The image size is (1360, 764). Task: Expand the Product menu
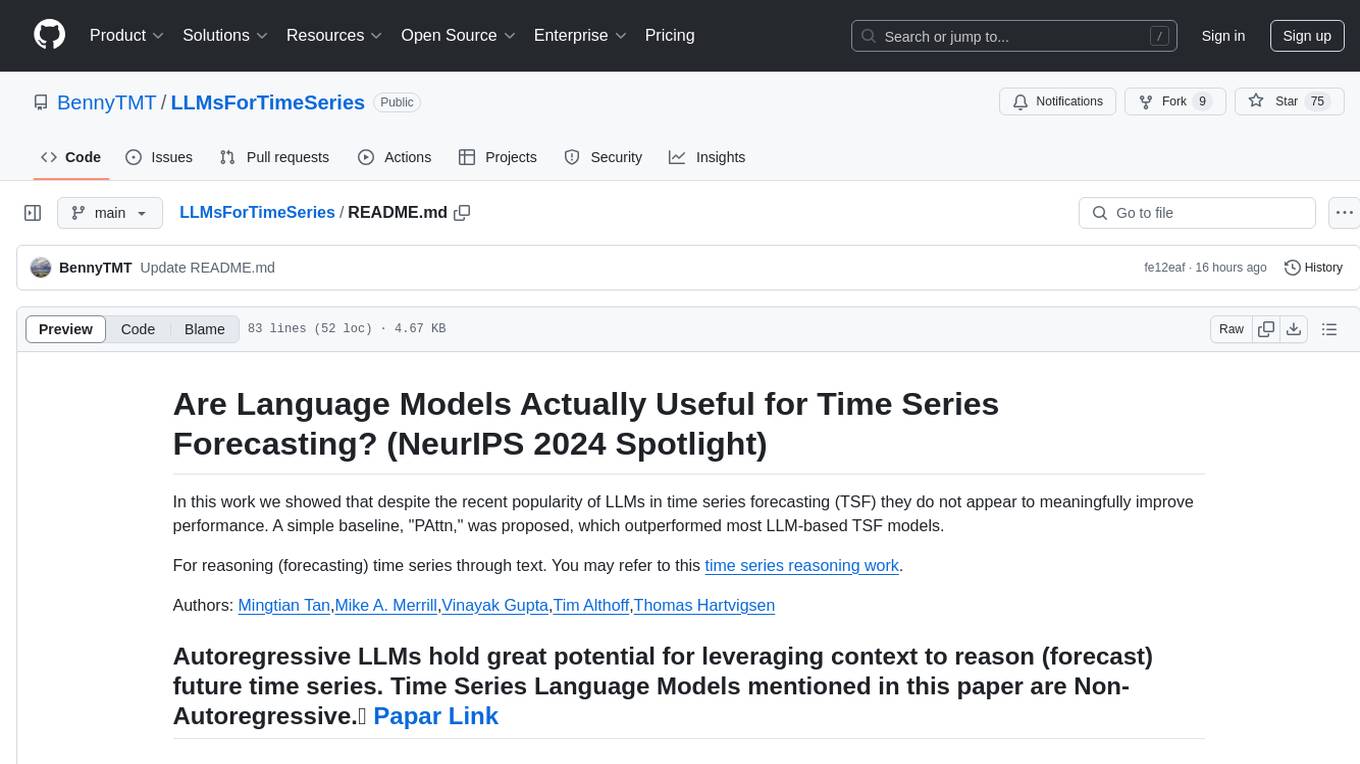[127, 35]
